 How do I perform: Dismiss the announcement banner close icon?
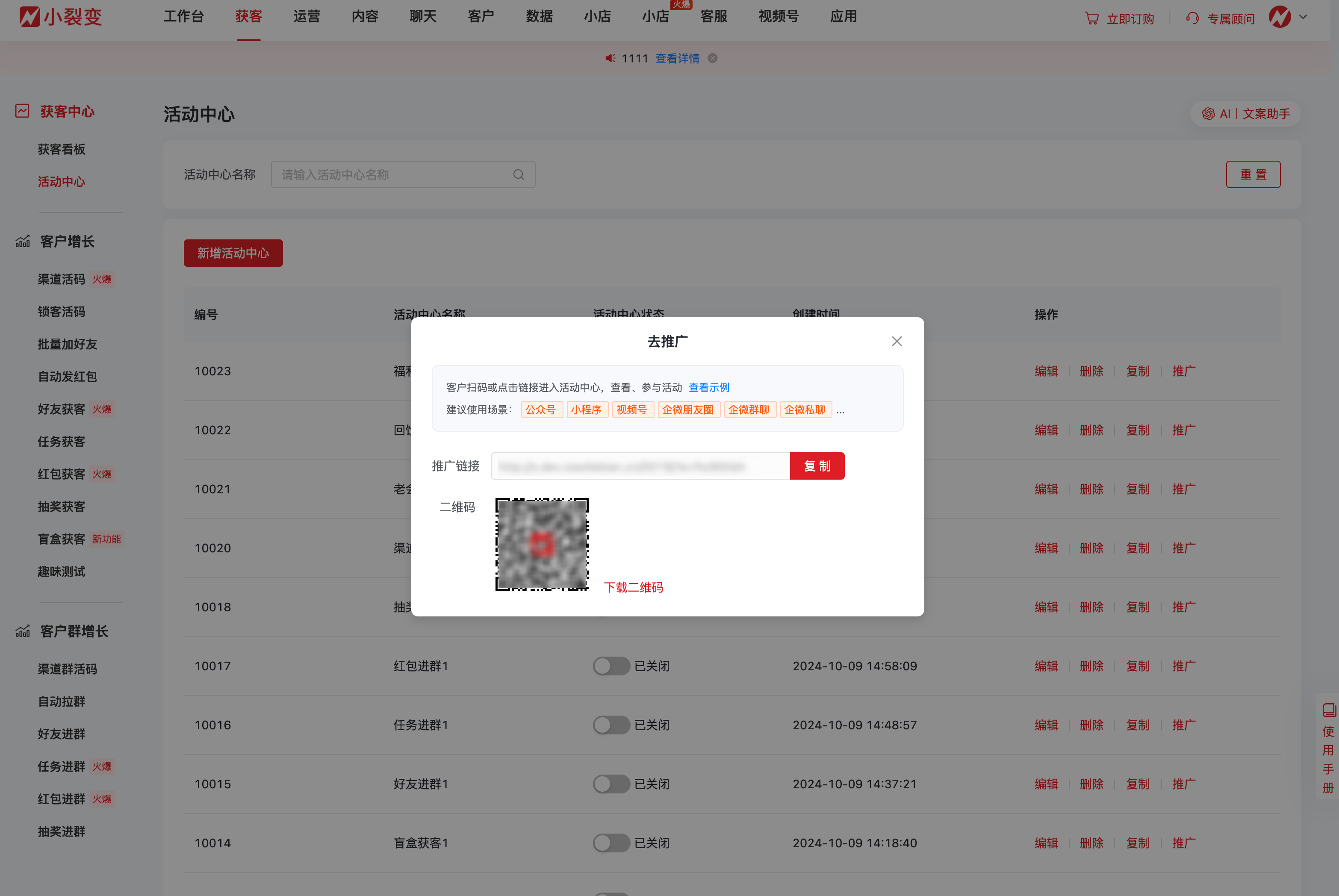(x=713, y=58)
